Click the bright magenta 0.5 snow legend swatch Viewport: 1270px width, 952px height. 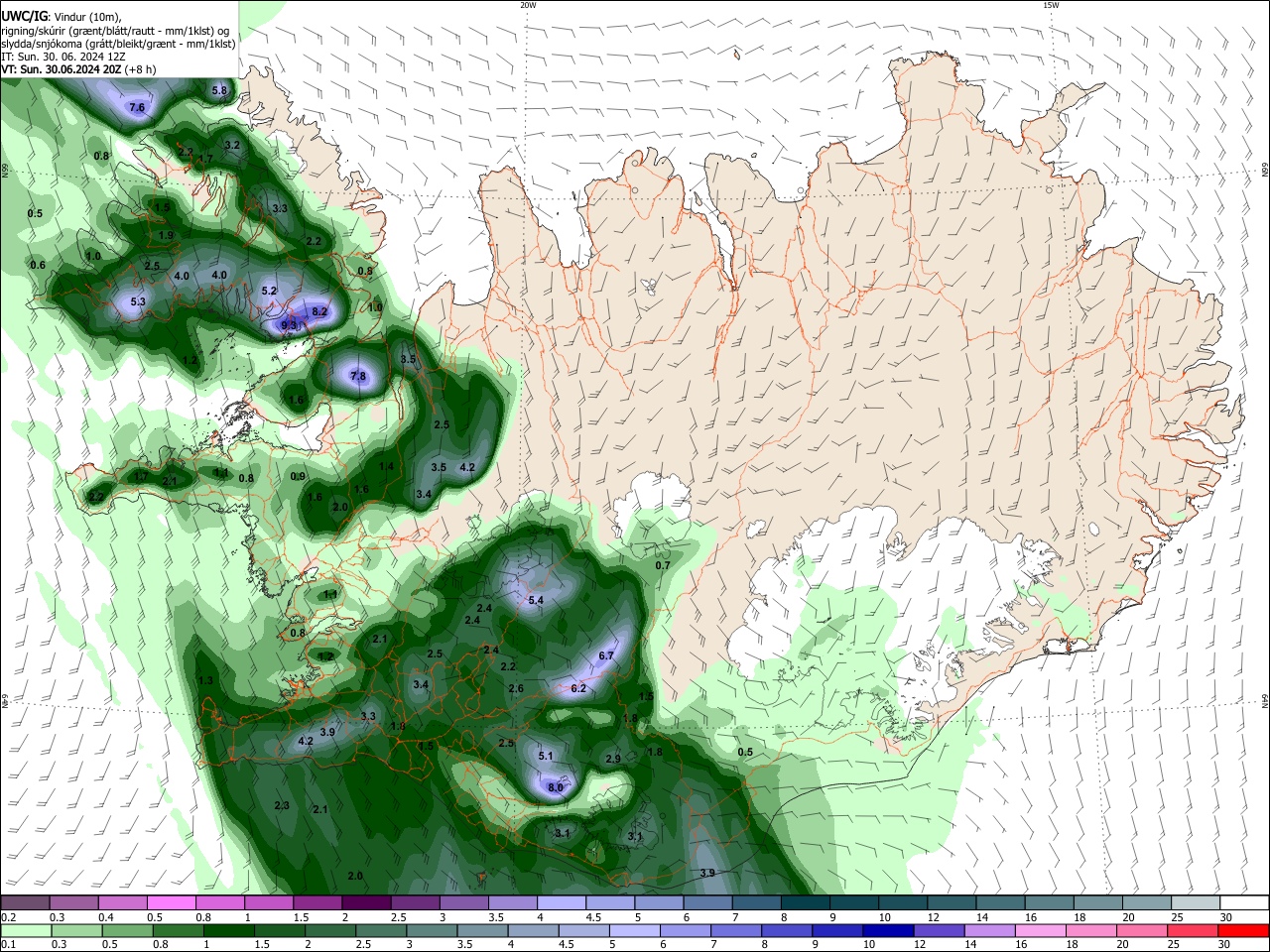171,903
